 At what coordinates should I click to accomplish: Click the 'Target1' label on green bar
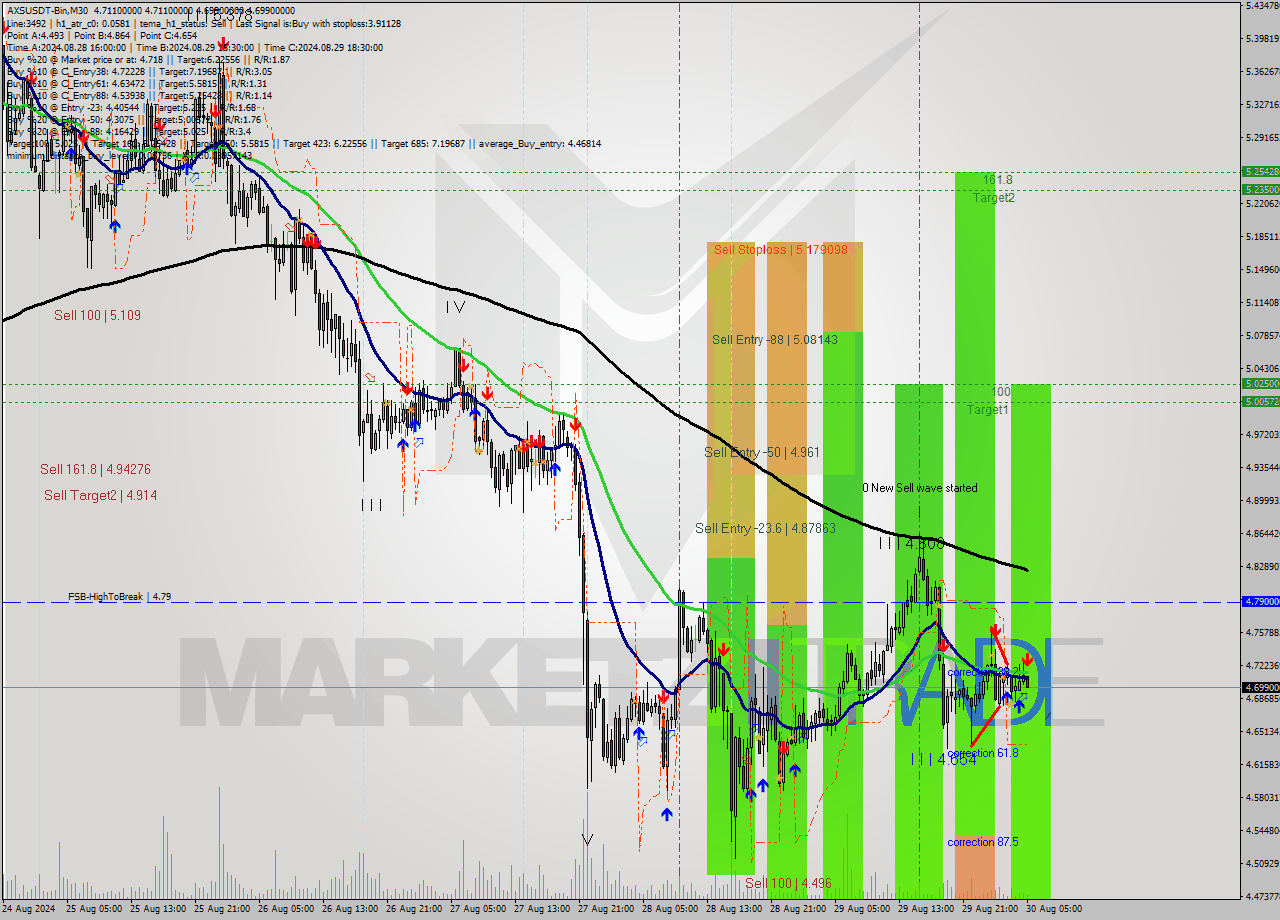click(x=987, y=410)
